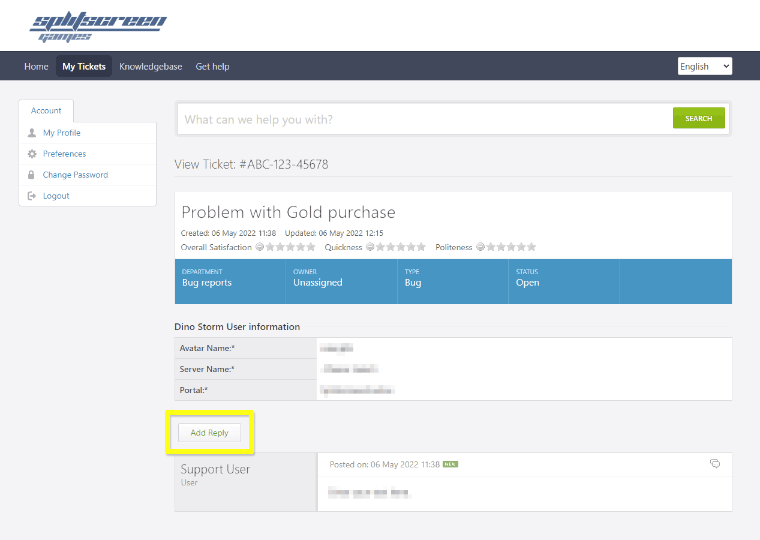760x540 pixels.
Task: Rate Quickness with the third star
Action: [x=401, y=247]
